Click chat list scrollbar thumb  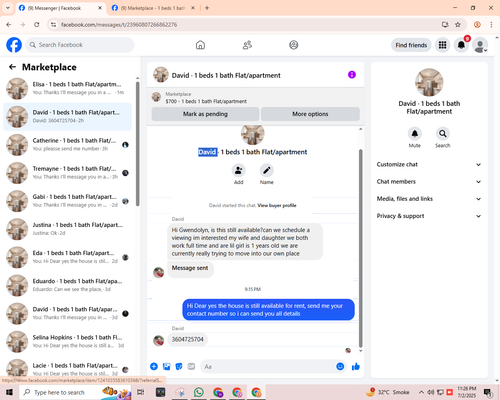point(137,144)
